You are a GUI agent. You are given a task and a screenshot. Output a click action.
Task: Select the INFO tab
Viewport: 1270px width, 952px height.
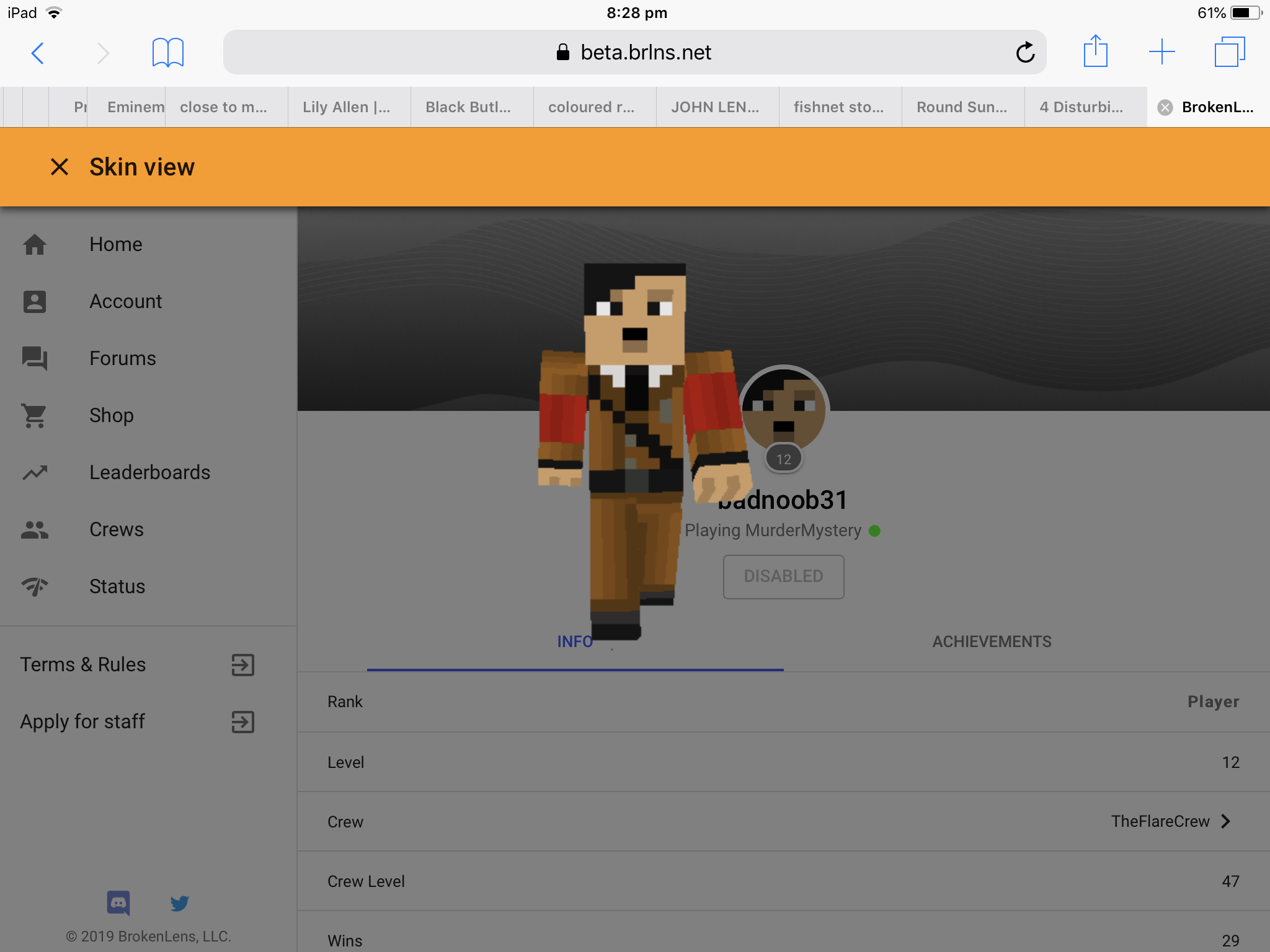point(575,642)
